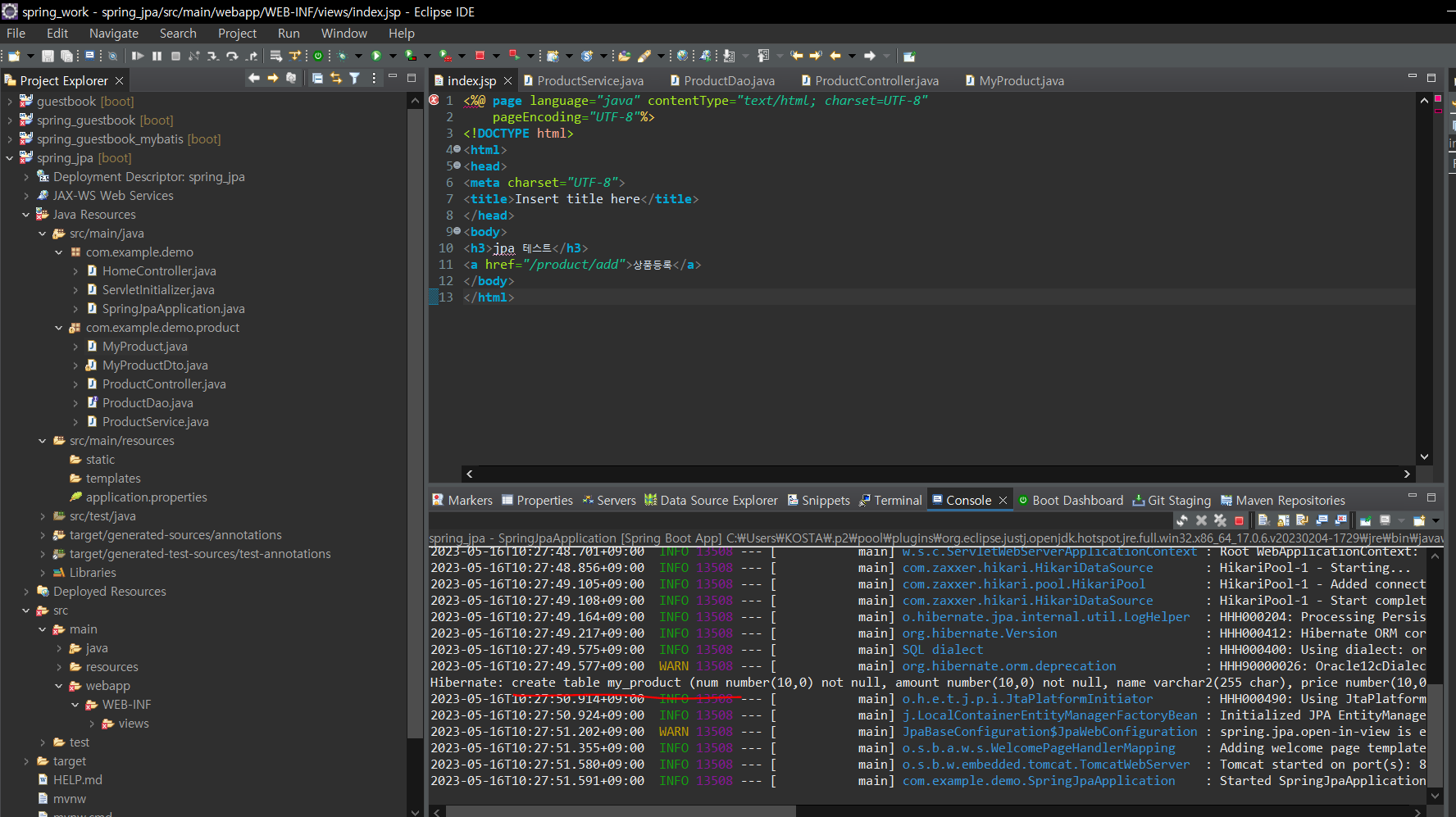Select application.properties in Project Explorer

(x=146, y=497)
